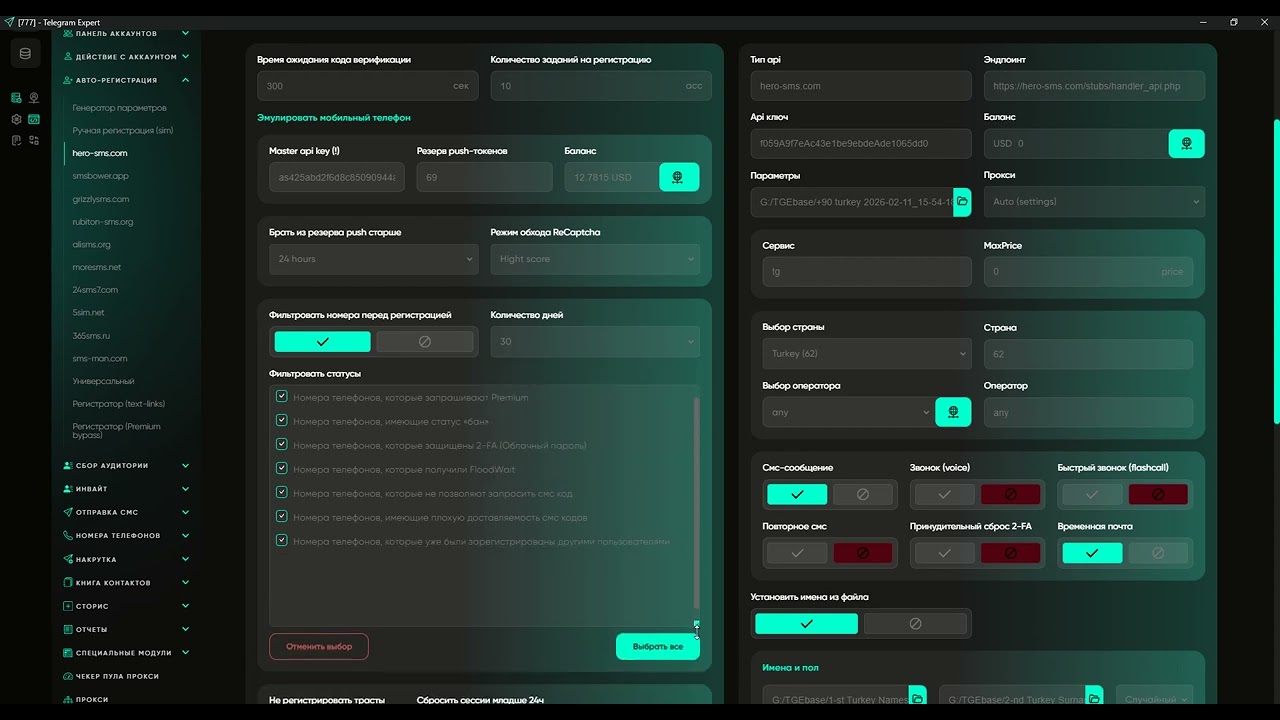
Task: Open Прокси dropdown 'Auto (settings)'
Action: [x=1094, y=201]
